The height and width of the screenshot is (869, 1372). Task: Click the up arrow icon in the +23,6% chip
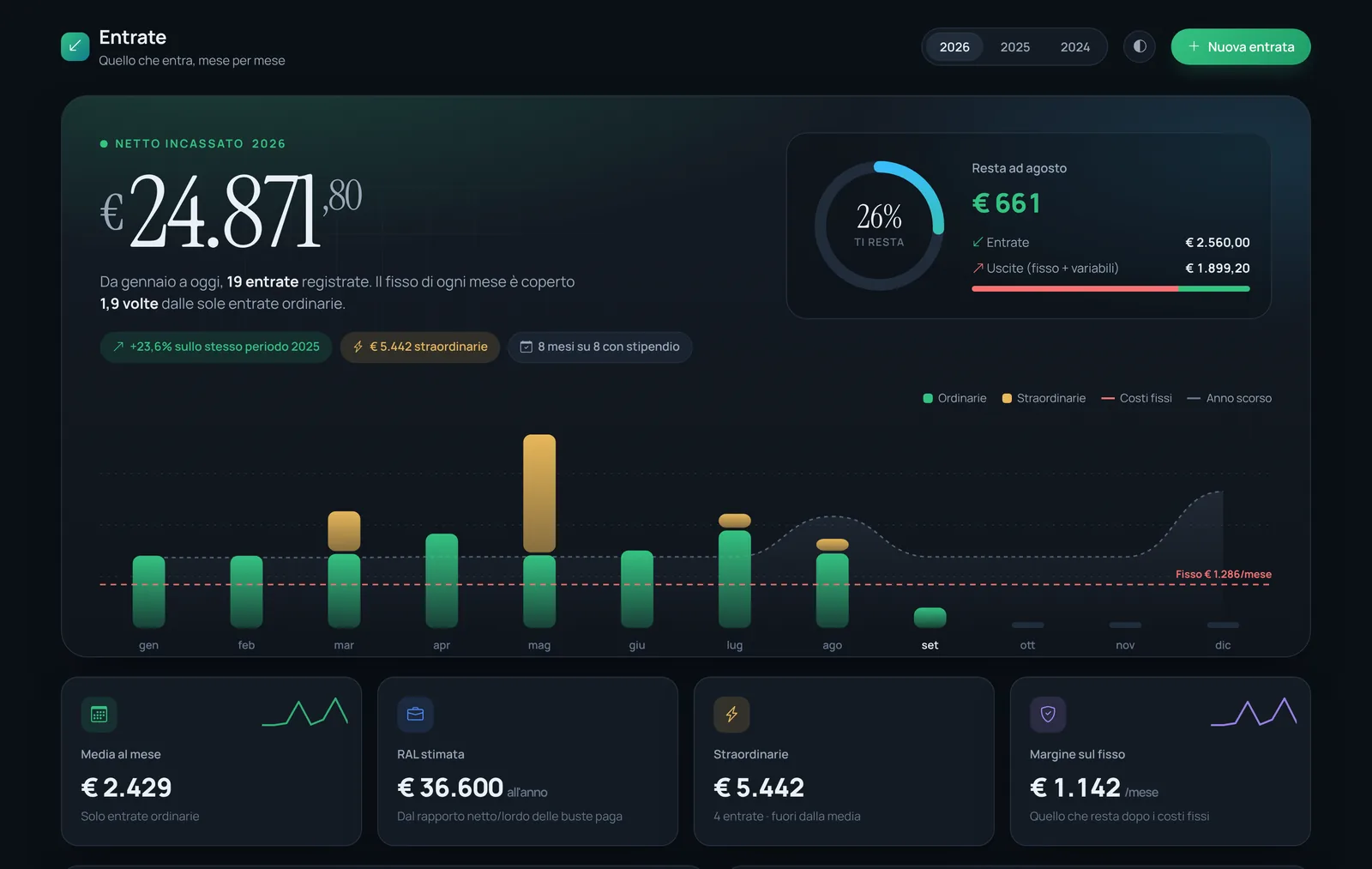coord(118,347)
